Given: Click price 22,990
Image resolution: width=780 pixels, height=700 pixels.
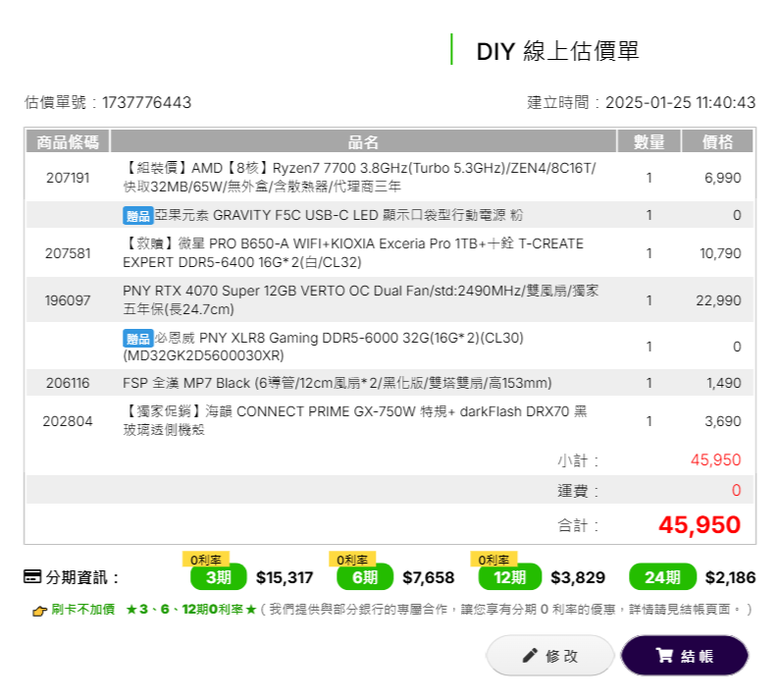Looking at the screenshot, I should click(718, 300).
